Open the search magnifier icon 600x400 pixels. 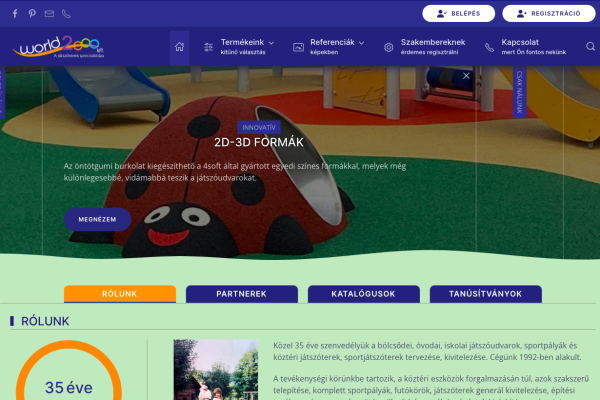point(590,47)
